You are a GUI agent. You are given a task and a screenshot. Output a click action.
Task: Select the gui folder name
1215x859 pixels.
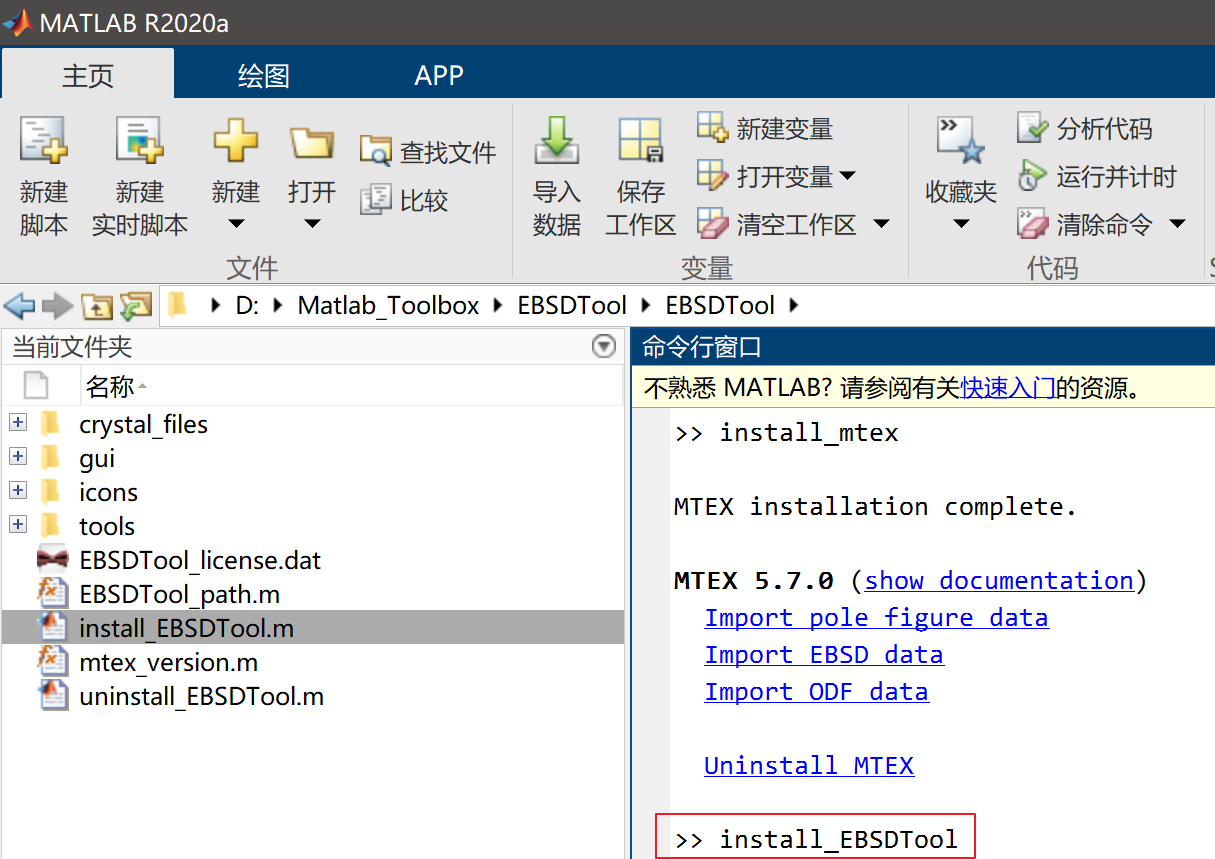pos(97,458)
